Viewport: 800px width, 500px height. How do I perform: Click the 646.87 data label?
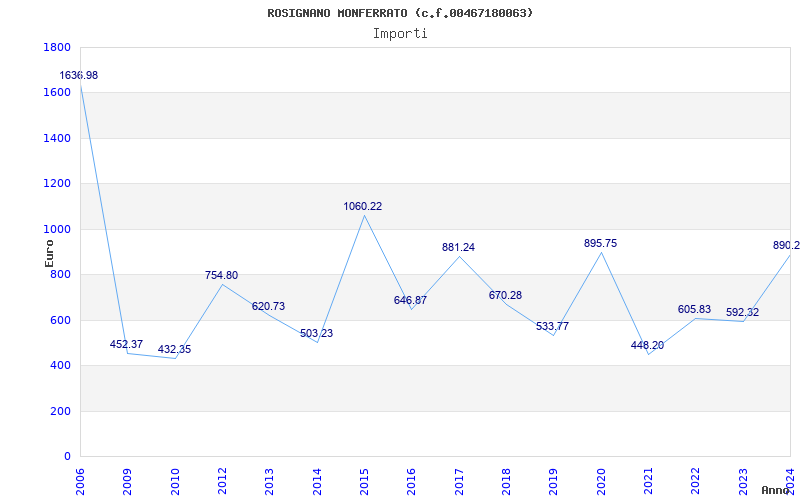point(410,301)
